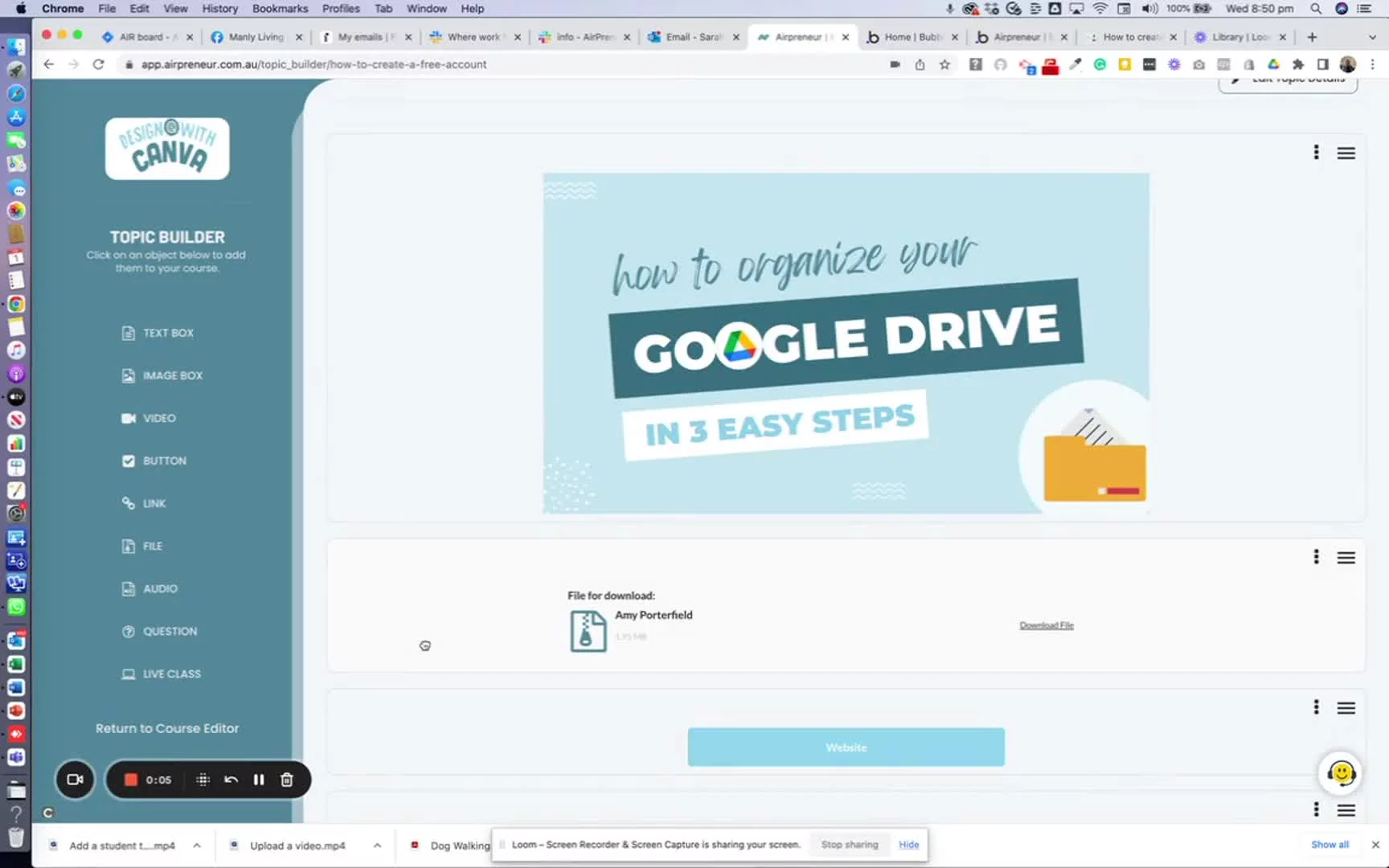The image size is (1389, 868).
Task: Open the Upload a video.mp4 download
Action: coord(297,845)
